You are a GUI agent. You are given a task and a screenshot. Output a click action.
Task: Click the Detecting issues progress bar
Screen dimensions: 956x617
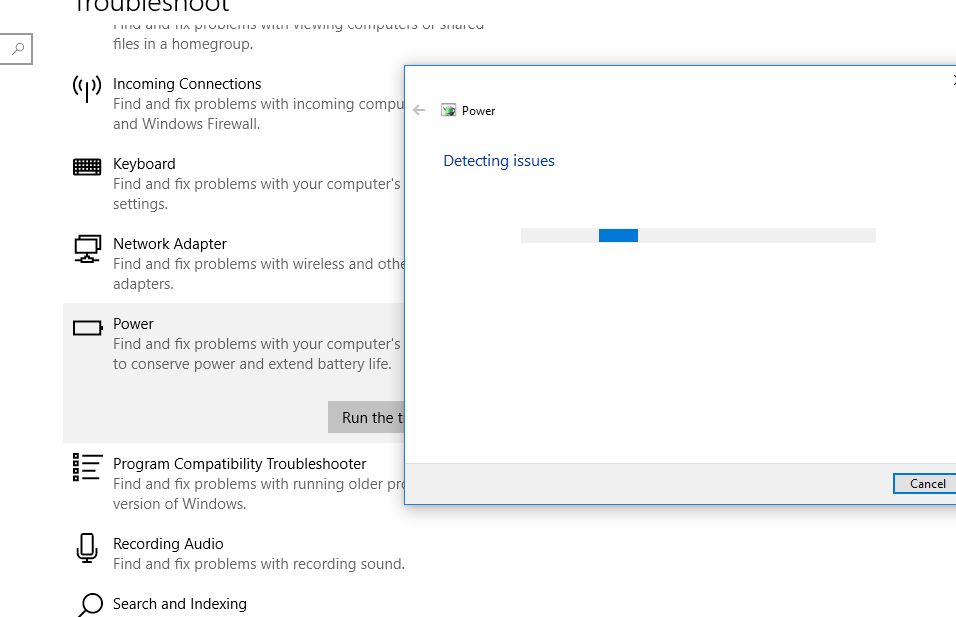click(x=698, y=236)
